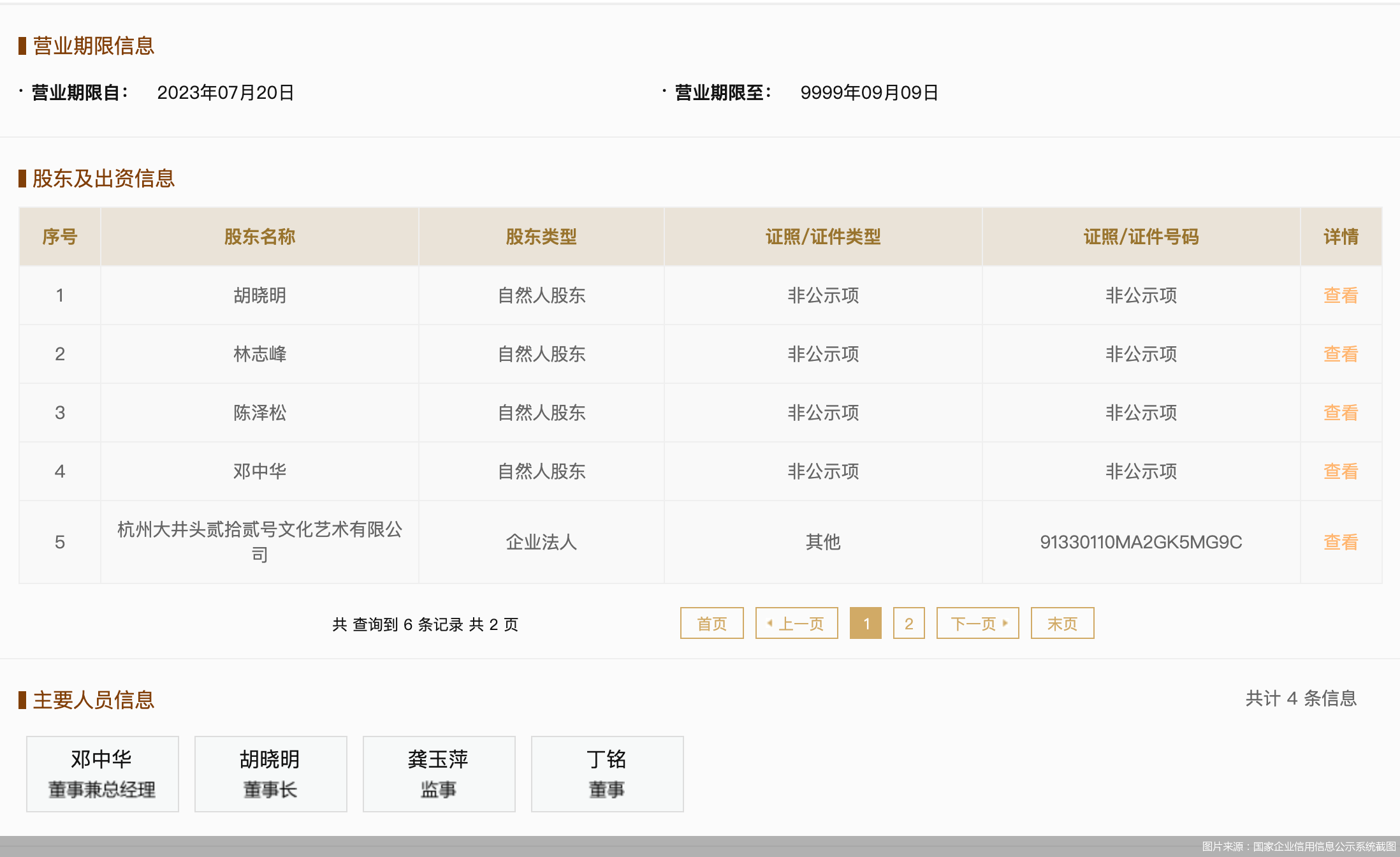Click 查看 for shareholder 林志峰
The image size is (1400, 857).
pyautogui.click(x=1341, y=354)
